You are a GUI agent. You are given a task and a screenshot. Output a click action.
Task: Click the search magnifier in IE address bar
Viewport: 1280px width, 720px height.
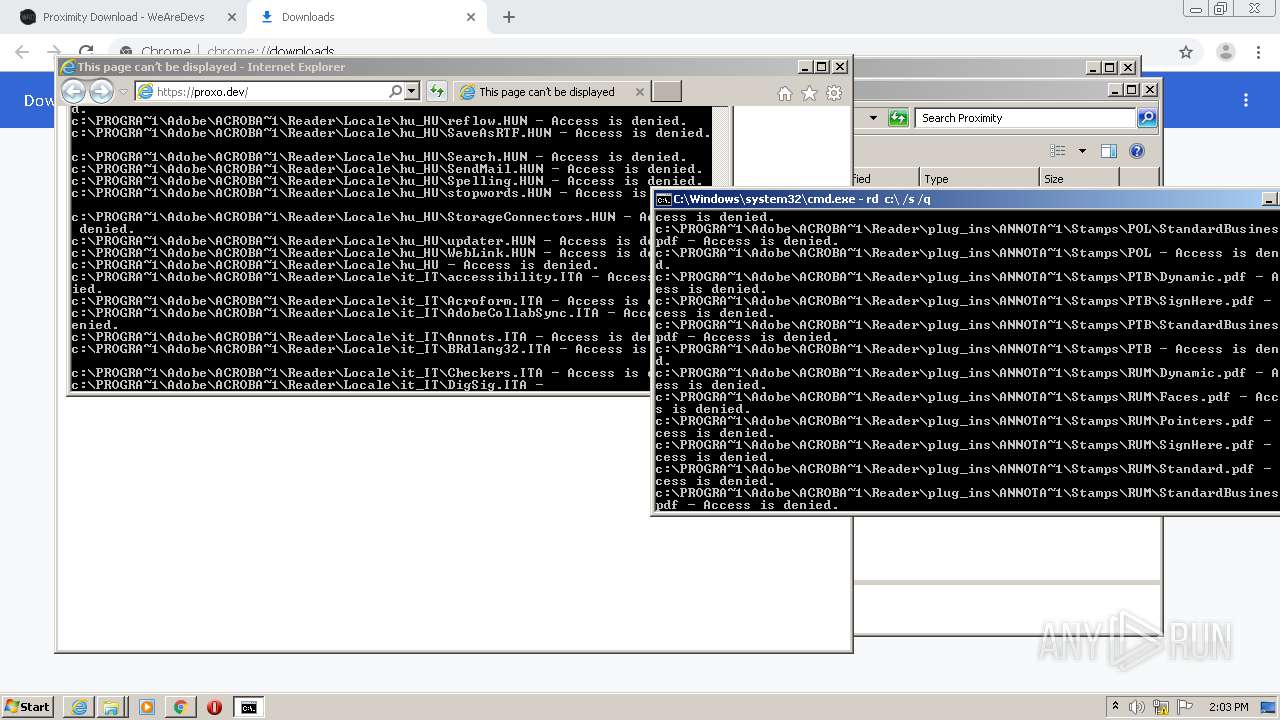(x=396, y=91)
